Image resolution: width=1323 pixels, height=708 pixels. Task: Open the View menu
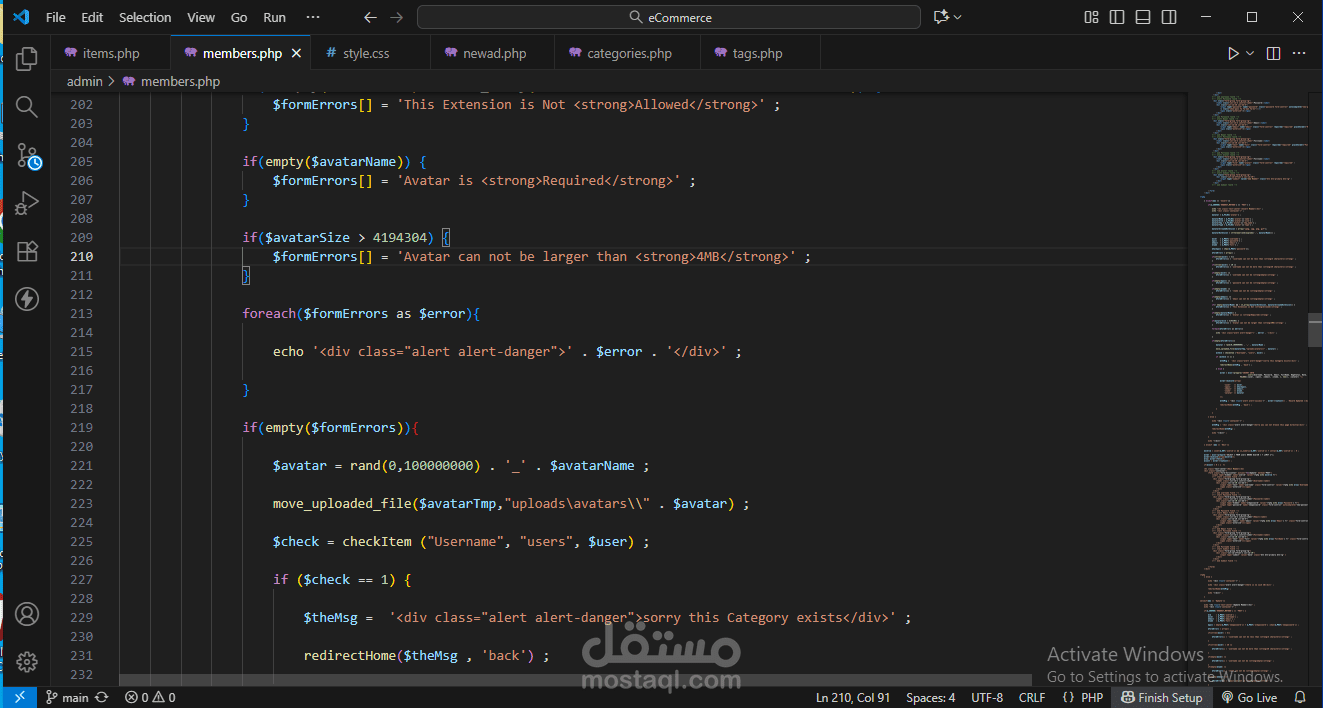click(x=201, y=17)
